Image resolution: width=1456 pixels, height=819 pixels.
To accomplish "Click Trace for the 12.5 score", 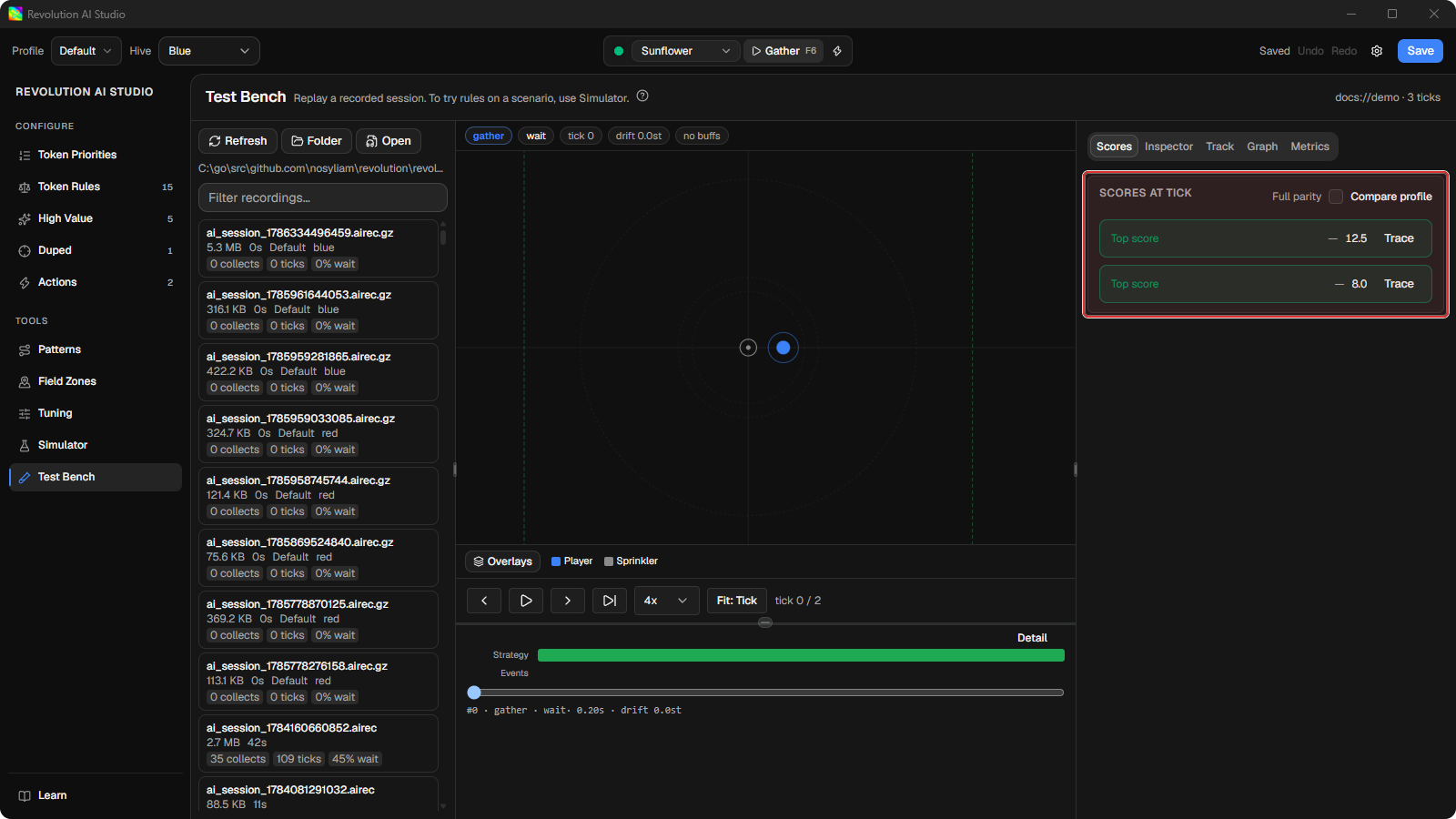I will tap(1399, 238).
